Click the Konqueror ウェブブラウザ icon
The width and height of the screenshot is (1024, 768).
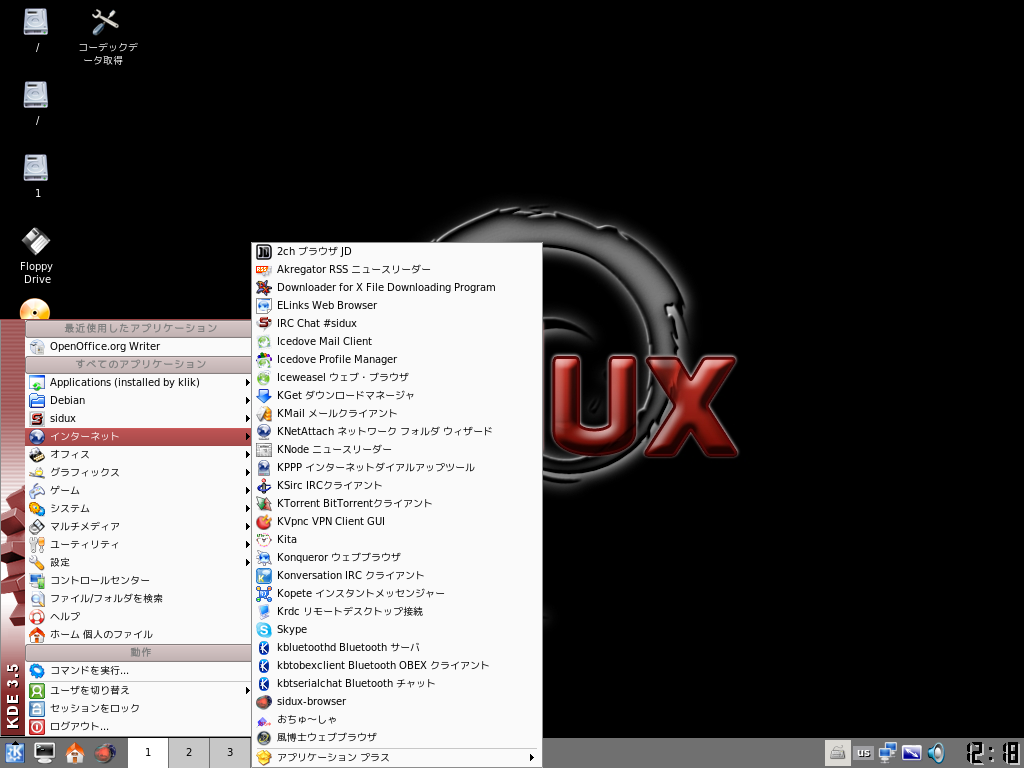coord(264,557)
